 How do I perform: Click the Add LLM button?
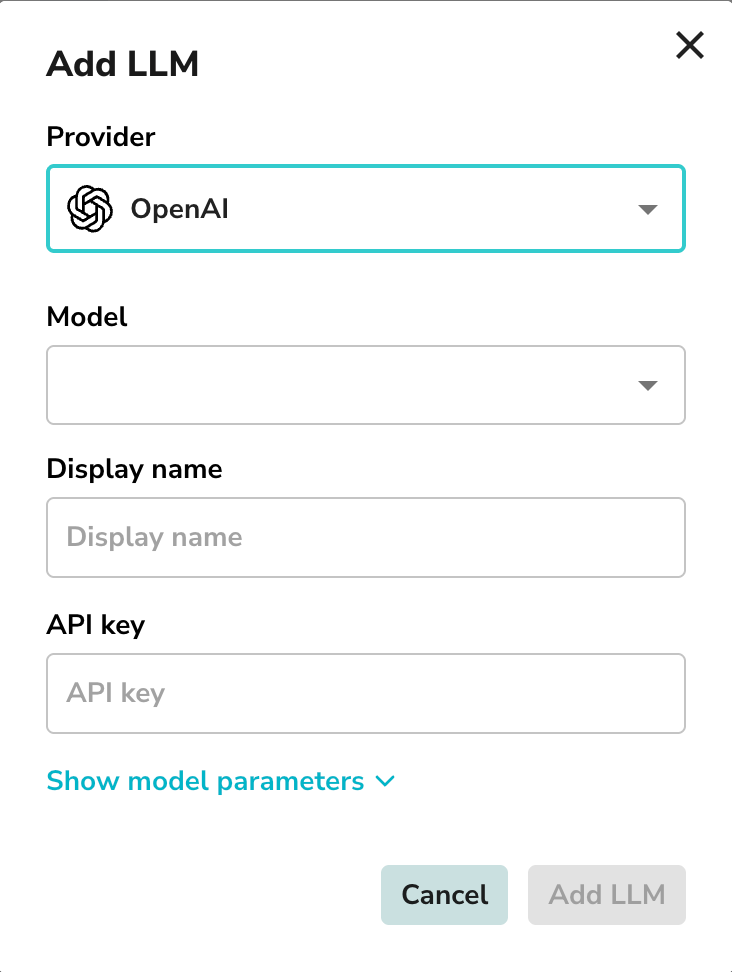(x=606, y=895)
